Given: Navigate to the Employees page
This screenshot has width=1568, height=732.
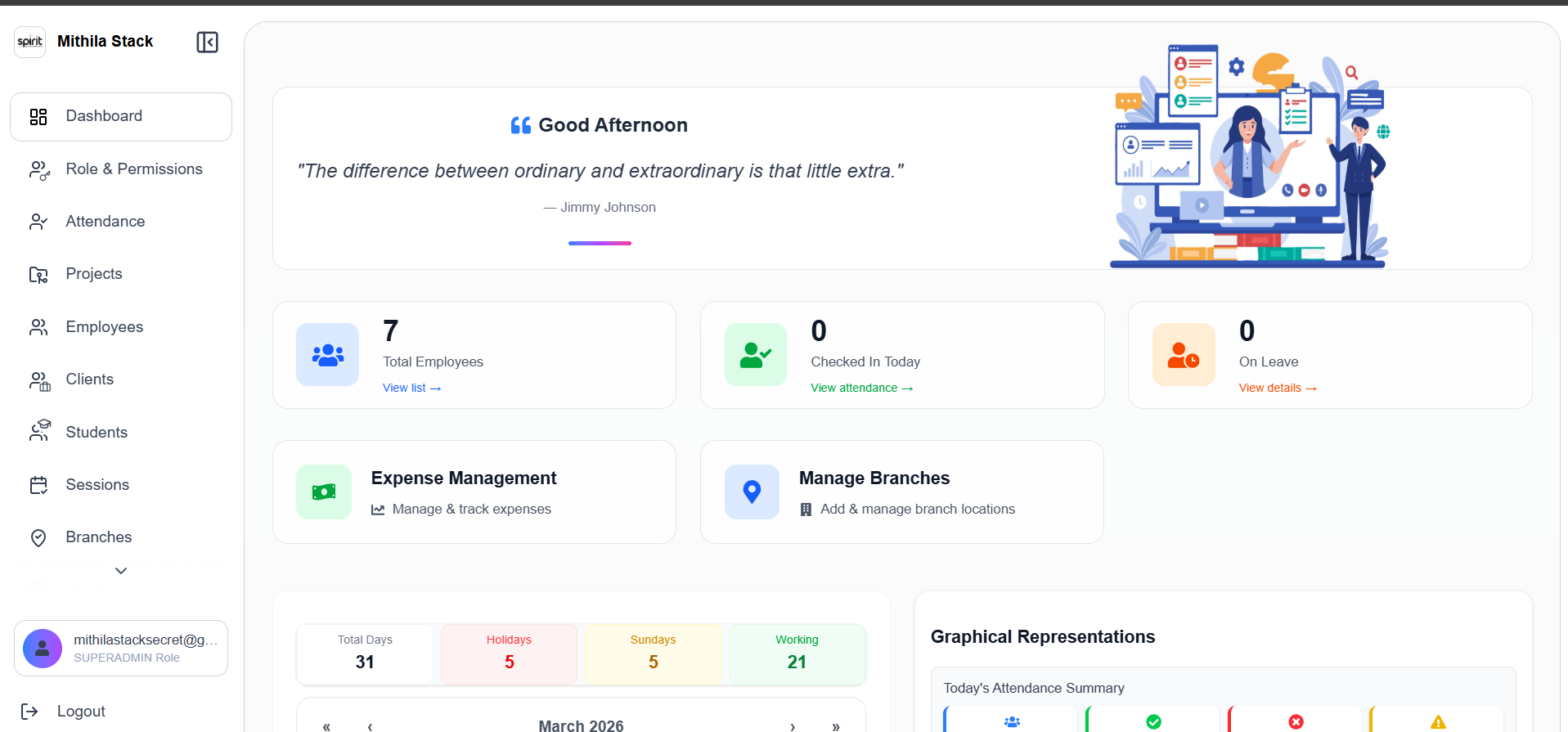Looking at the screenshot, I should point(121,327).
